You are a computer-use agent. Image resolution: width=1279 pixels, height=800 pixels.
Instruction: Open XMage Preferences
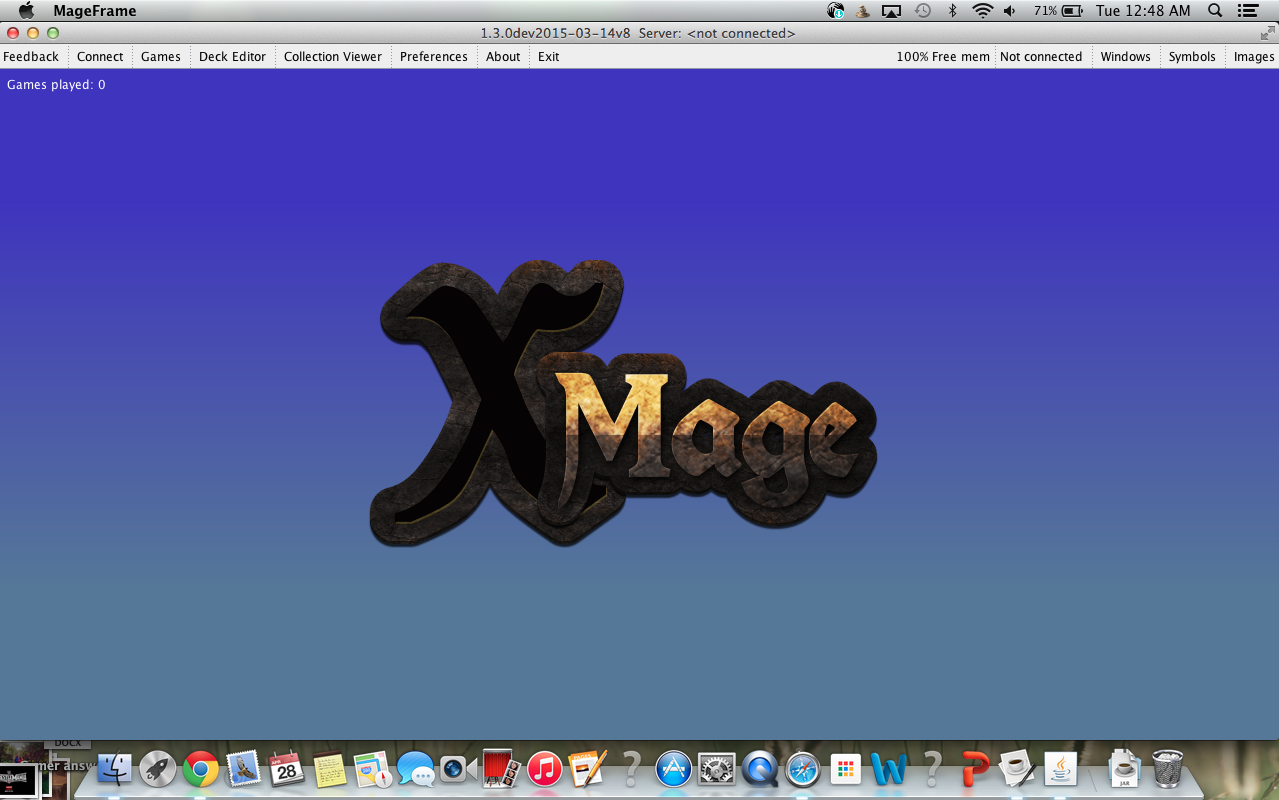click(x=434, y=57)
